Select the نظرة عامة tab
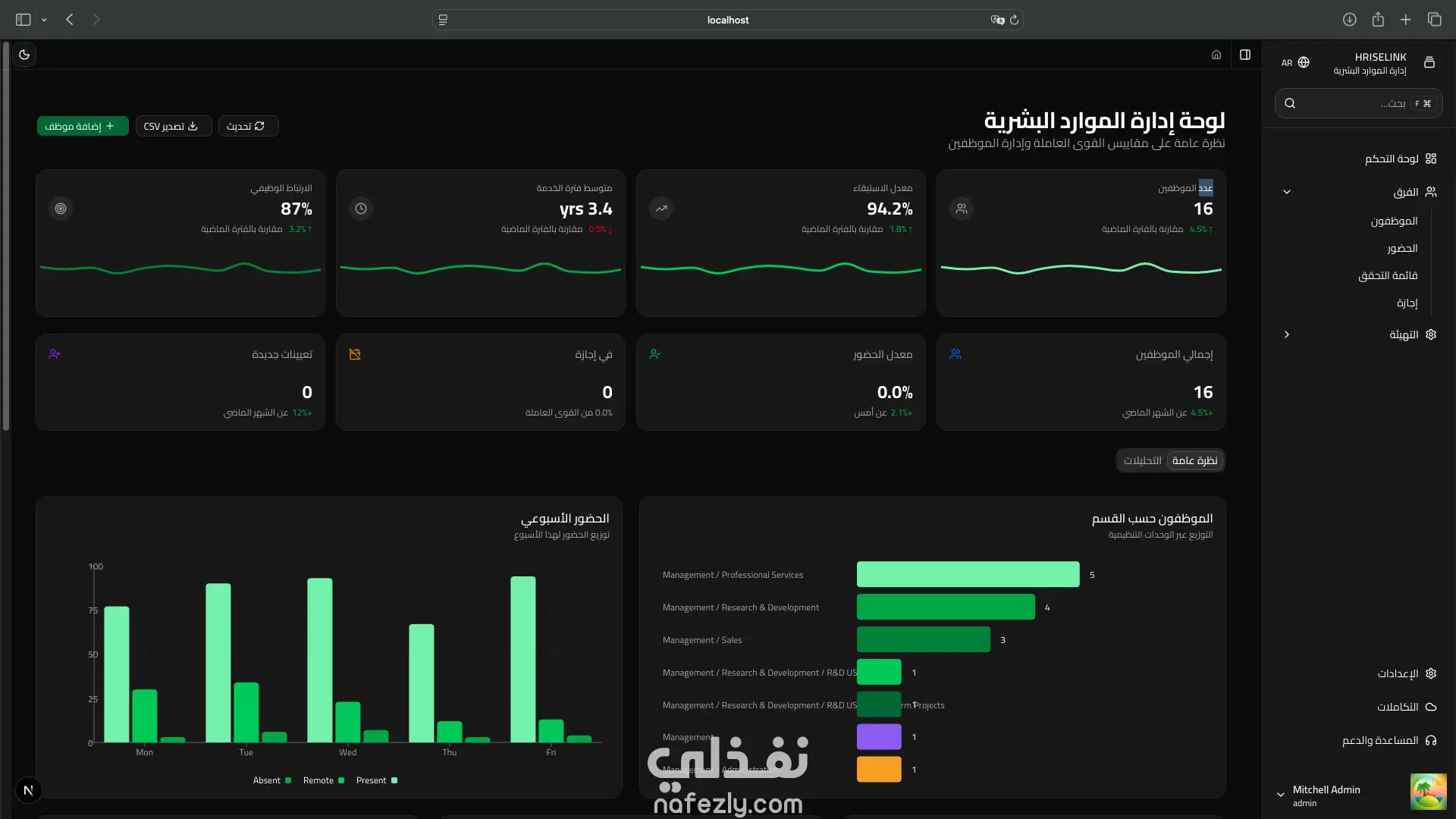 tap(1194, 460)
